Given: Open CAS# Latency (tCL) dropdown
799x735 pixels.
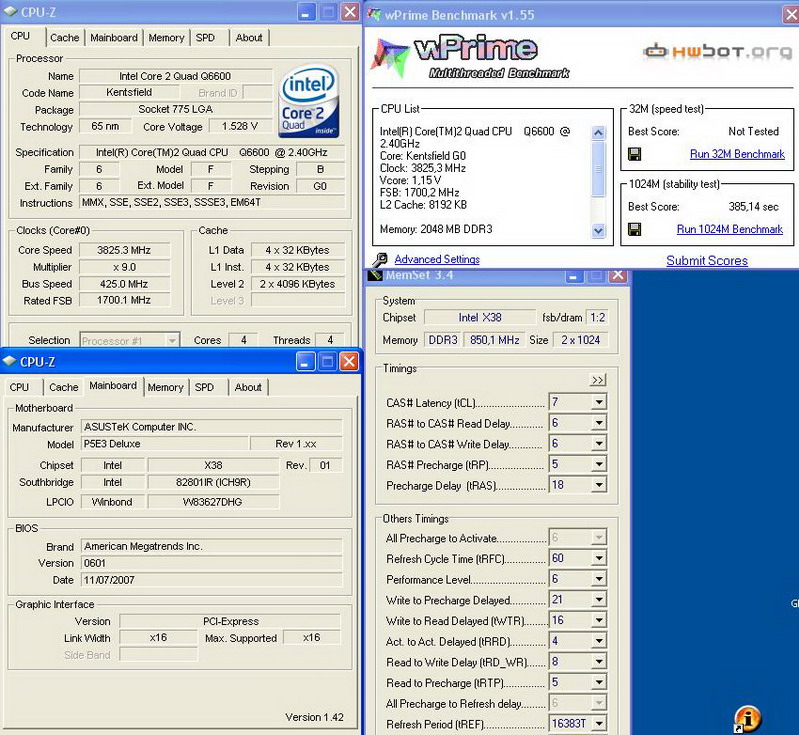Looking at the screenshot, I should pyautogui.click(x=599, y=402).
